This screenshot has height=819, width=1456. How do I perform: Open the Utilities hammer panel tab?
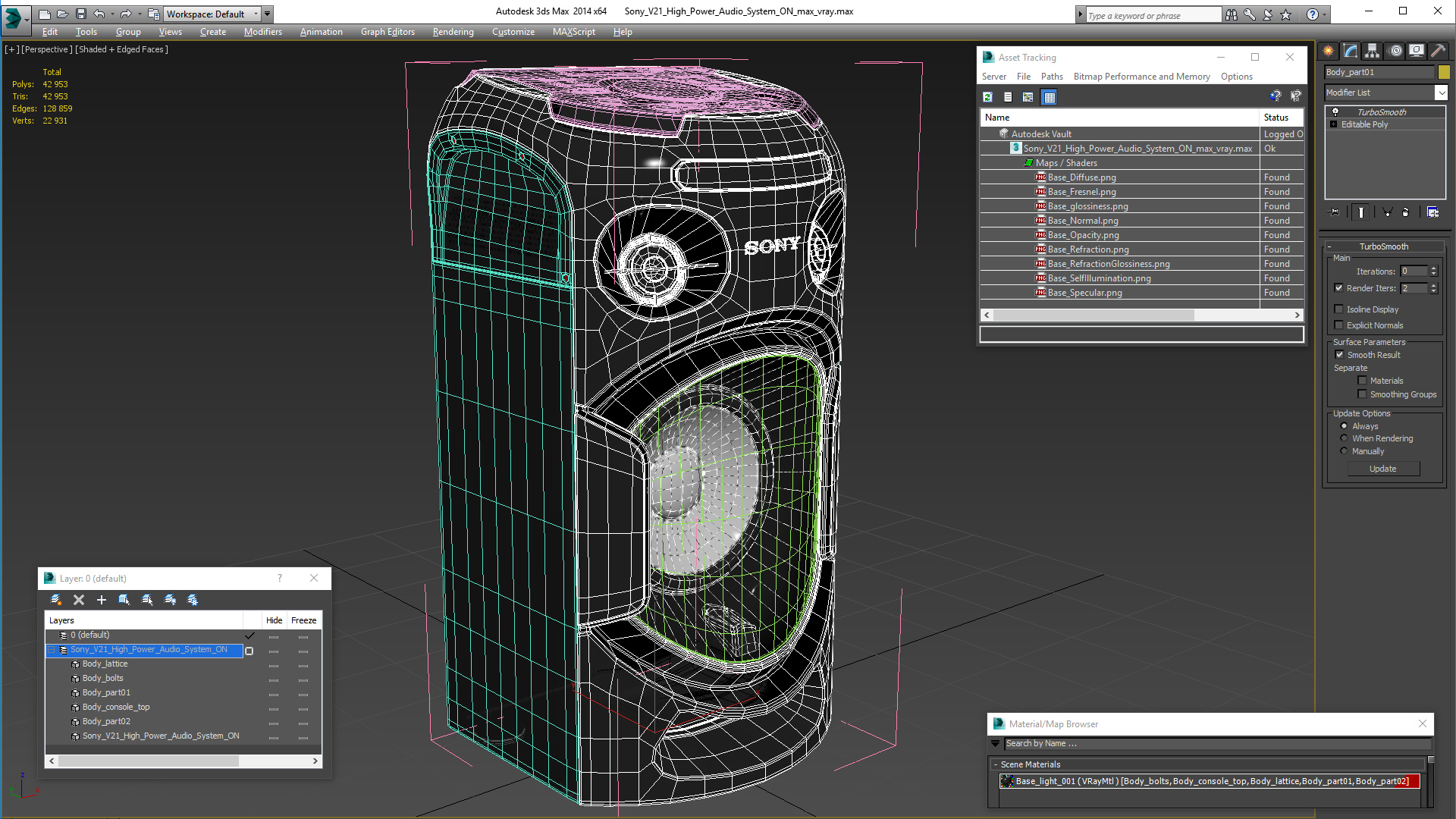coord(1438,51)
